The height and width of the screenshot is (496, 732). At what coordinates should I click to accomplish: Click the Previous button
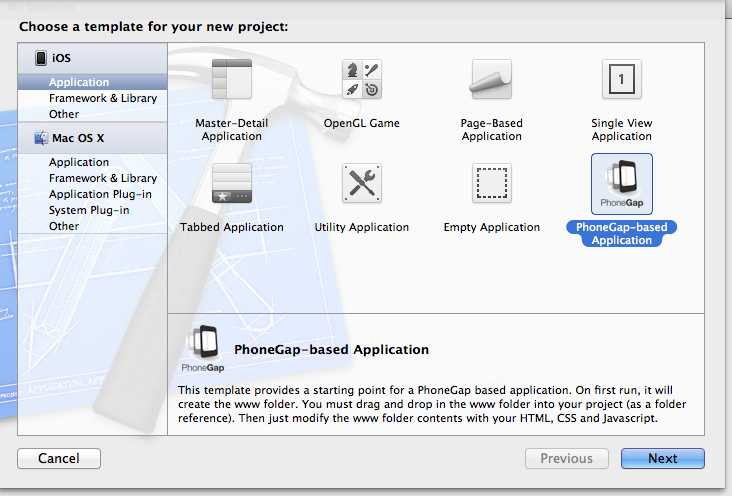pyautogui.click(x=567, y=458)
